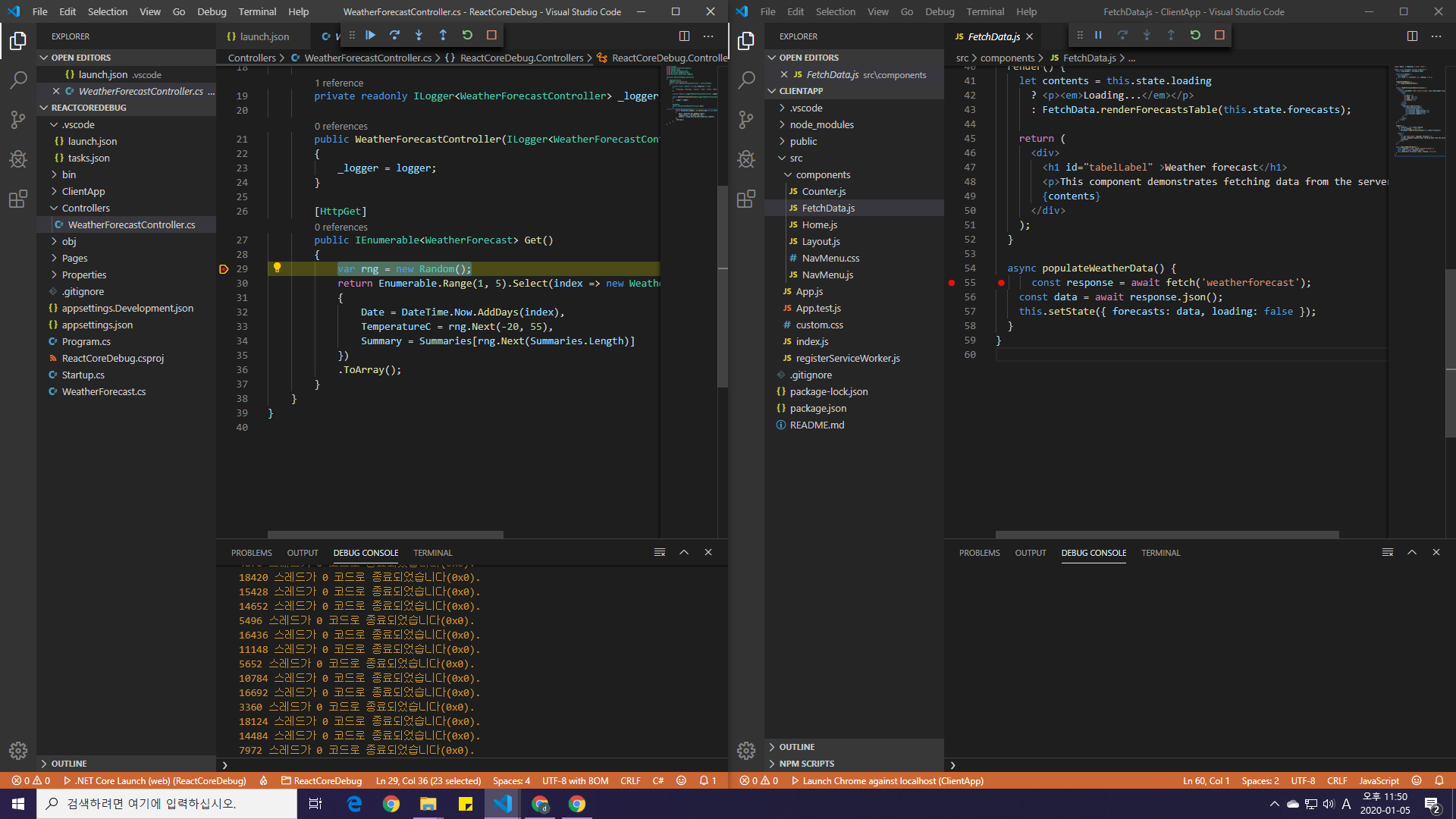Toggle split editor layout in ClientApp window

pyautogui.click(x=1412, y=36)
